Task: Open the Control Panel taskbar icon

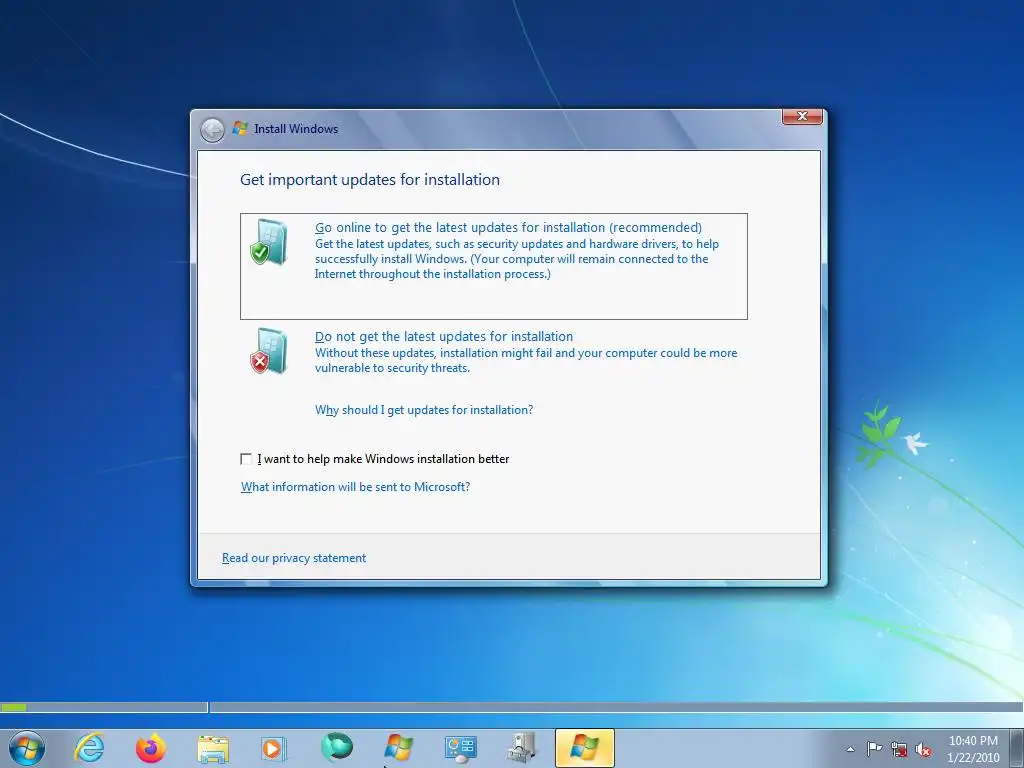Action: click(x=460, y=748)
